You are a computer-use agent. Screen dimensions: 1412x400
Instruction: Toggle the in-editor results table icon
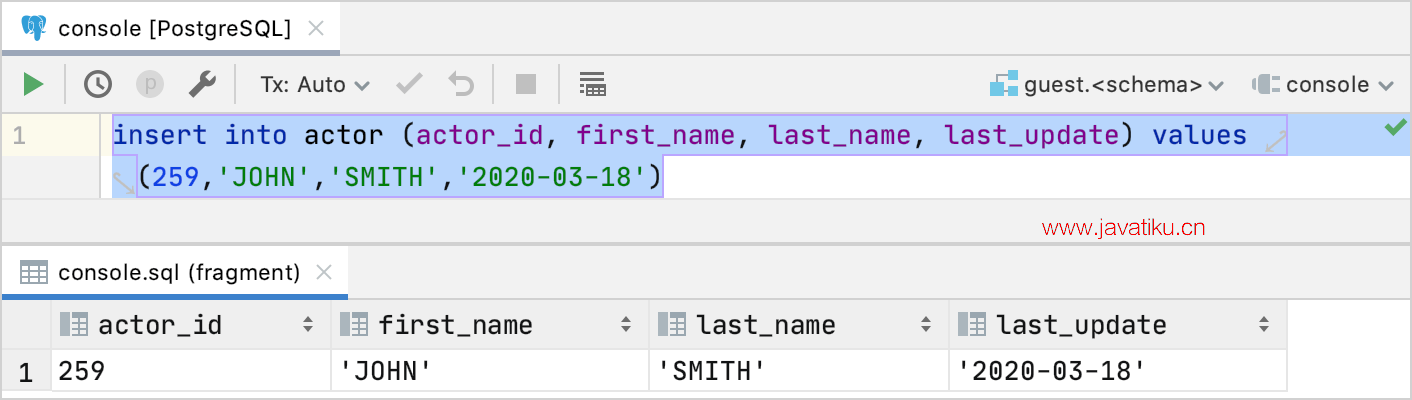[593, 84]
